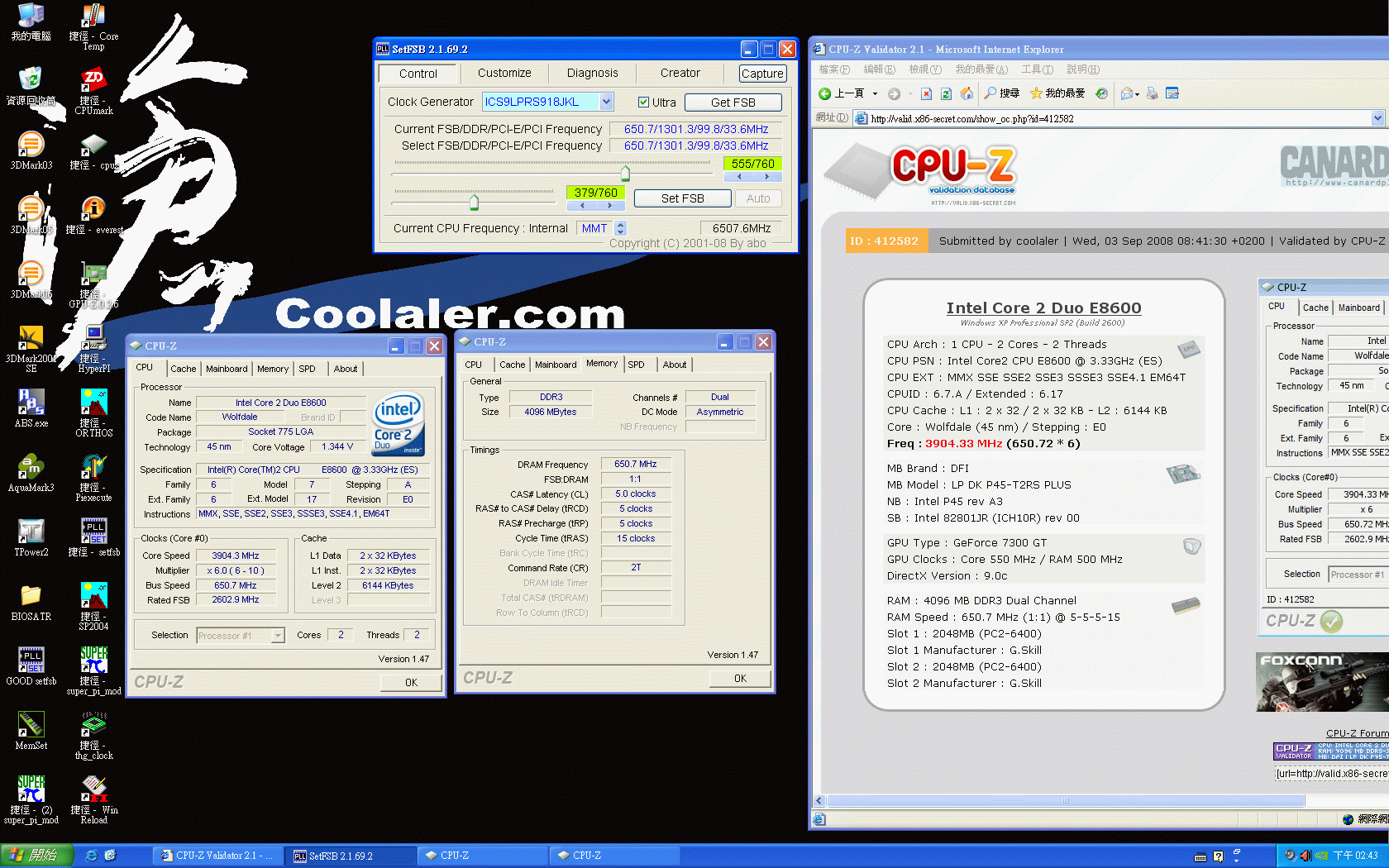Open the HyperPI shortcut icon
The image size is (1389, 868).
[x=93, y=348]
